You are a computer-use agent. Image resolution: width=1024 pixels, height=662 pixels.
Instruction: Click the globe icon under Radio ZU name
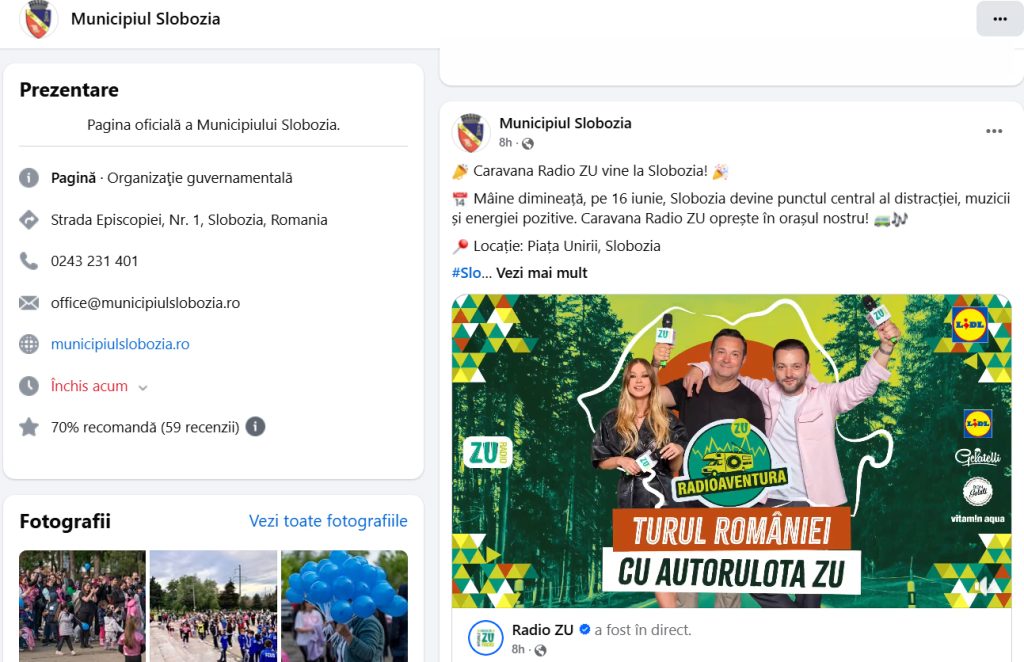pos(541,650)
